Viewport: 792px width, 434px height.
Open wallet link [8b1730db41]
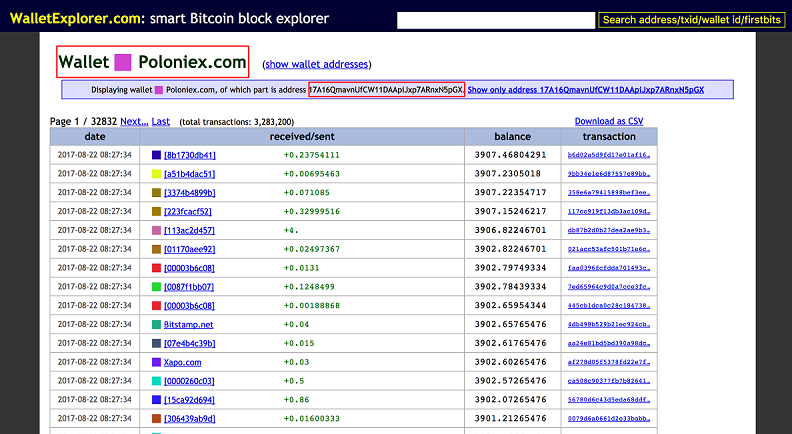pyautogui.click(x=189, y=155)
